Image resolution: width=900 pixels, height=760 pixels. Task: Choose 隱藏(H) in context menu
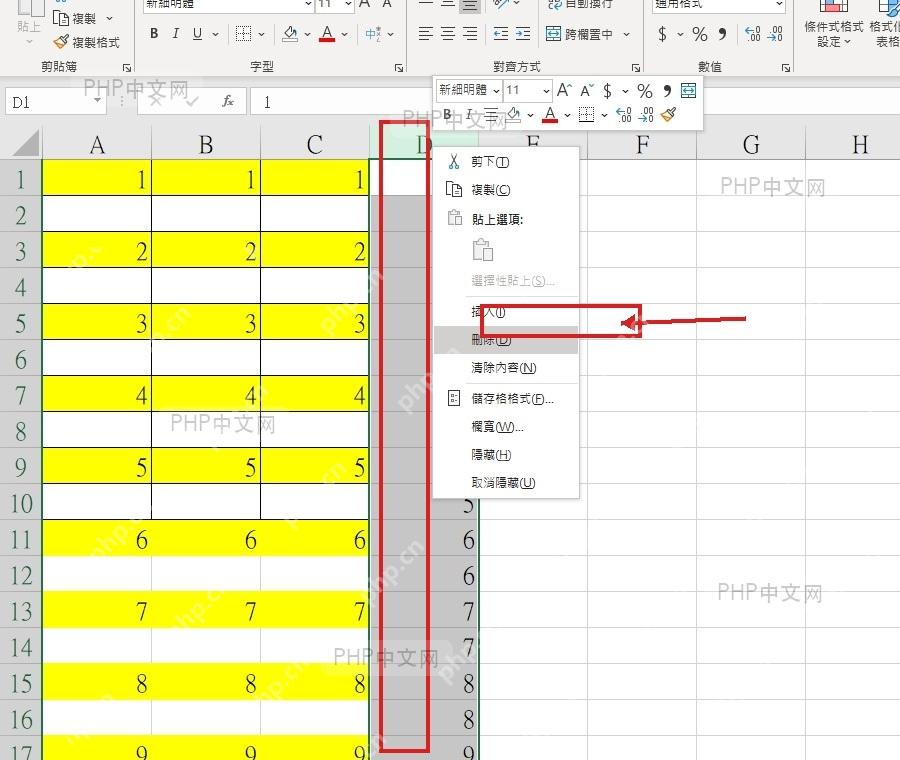(x=506, y=455)
